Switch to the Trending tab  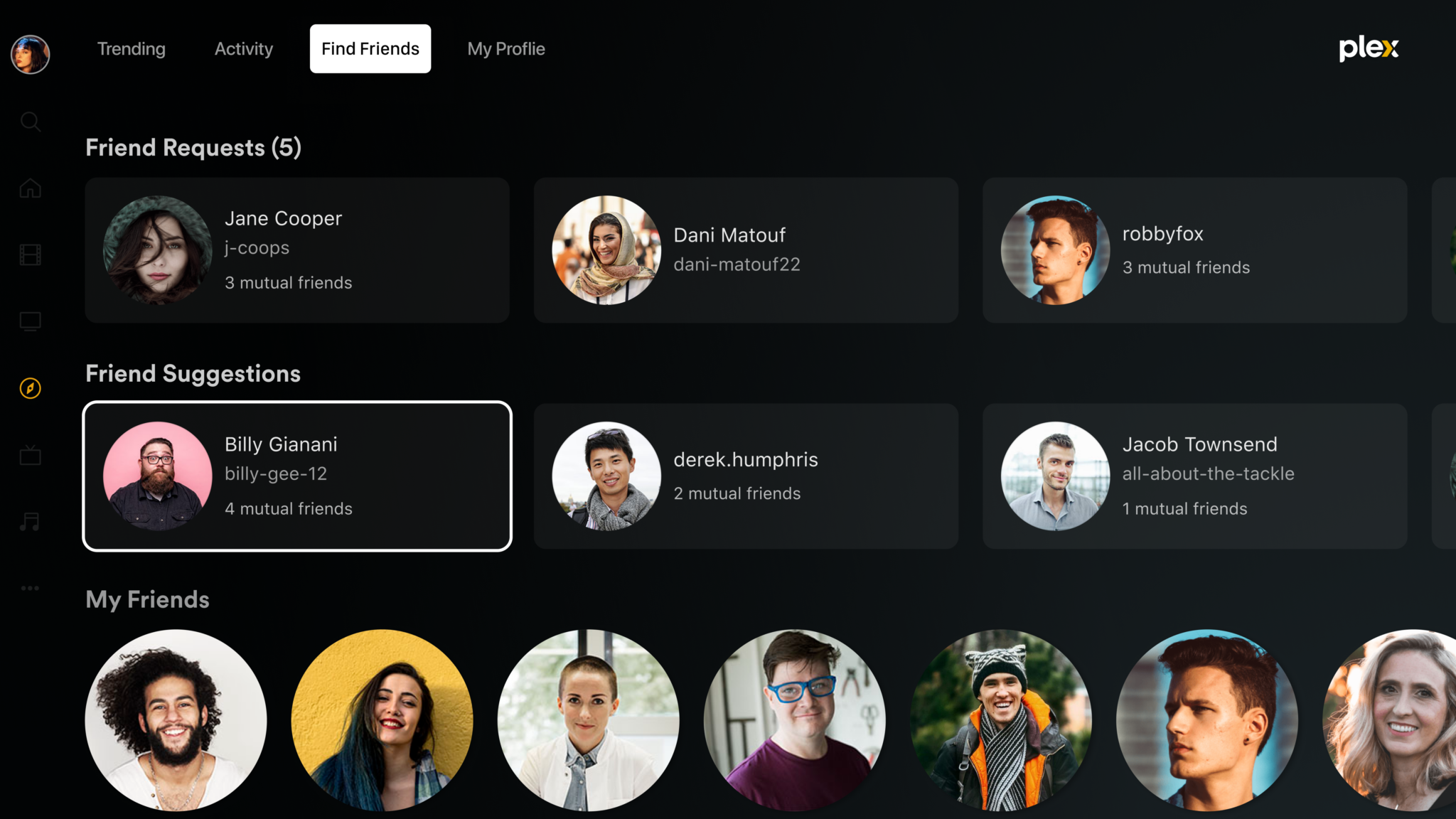[x=131, y=48]
